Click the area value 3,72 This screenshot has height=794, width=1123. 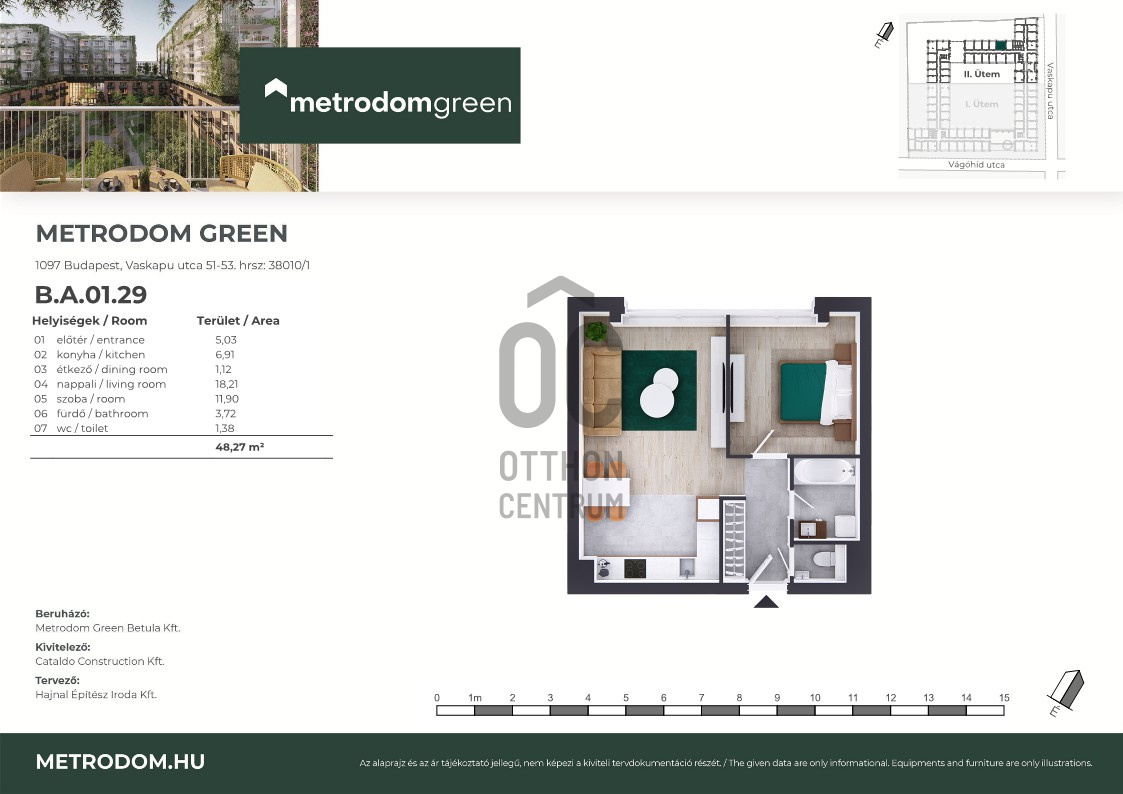[x=226, y=414]
